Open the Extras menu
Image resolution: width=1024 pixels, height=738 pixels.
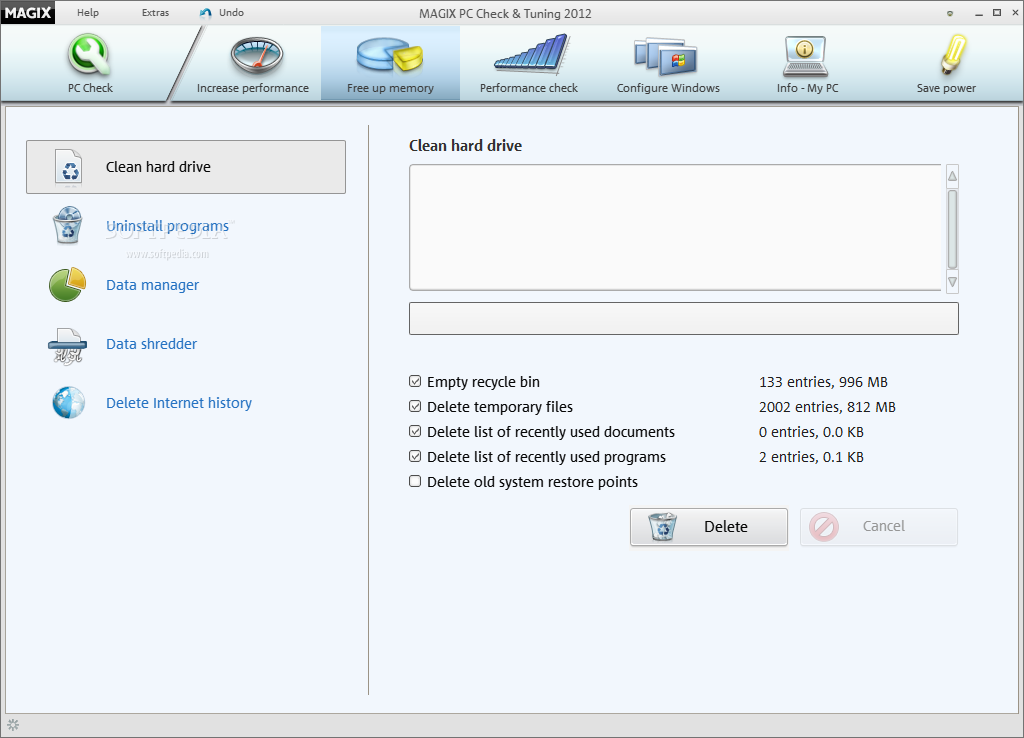pyautogui.click(x=155, y=12)
